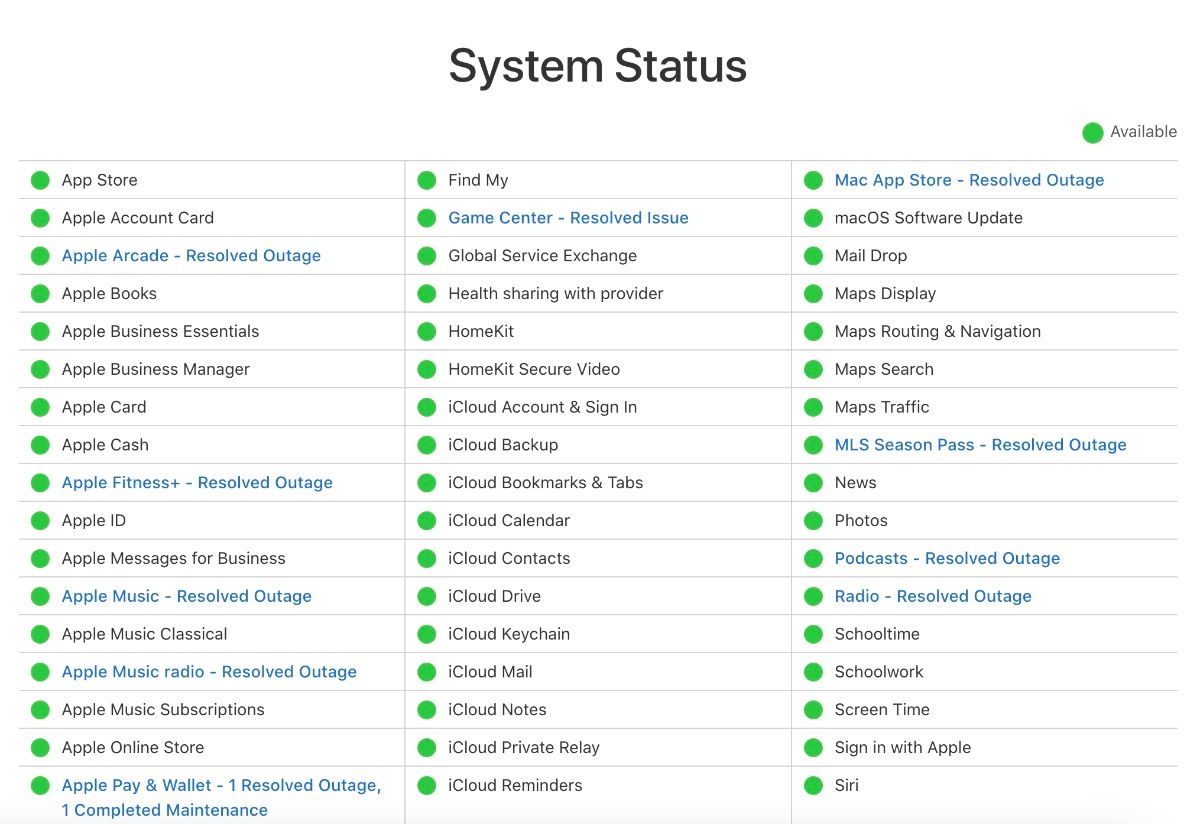Click the green dot beside Screen Time
The height and width of the screenshot is (824, 1200).
click(x=814, y=710)
